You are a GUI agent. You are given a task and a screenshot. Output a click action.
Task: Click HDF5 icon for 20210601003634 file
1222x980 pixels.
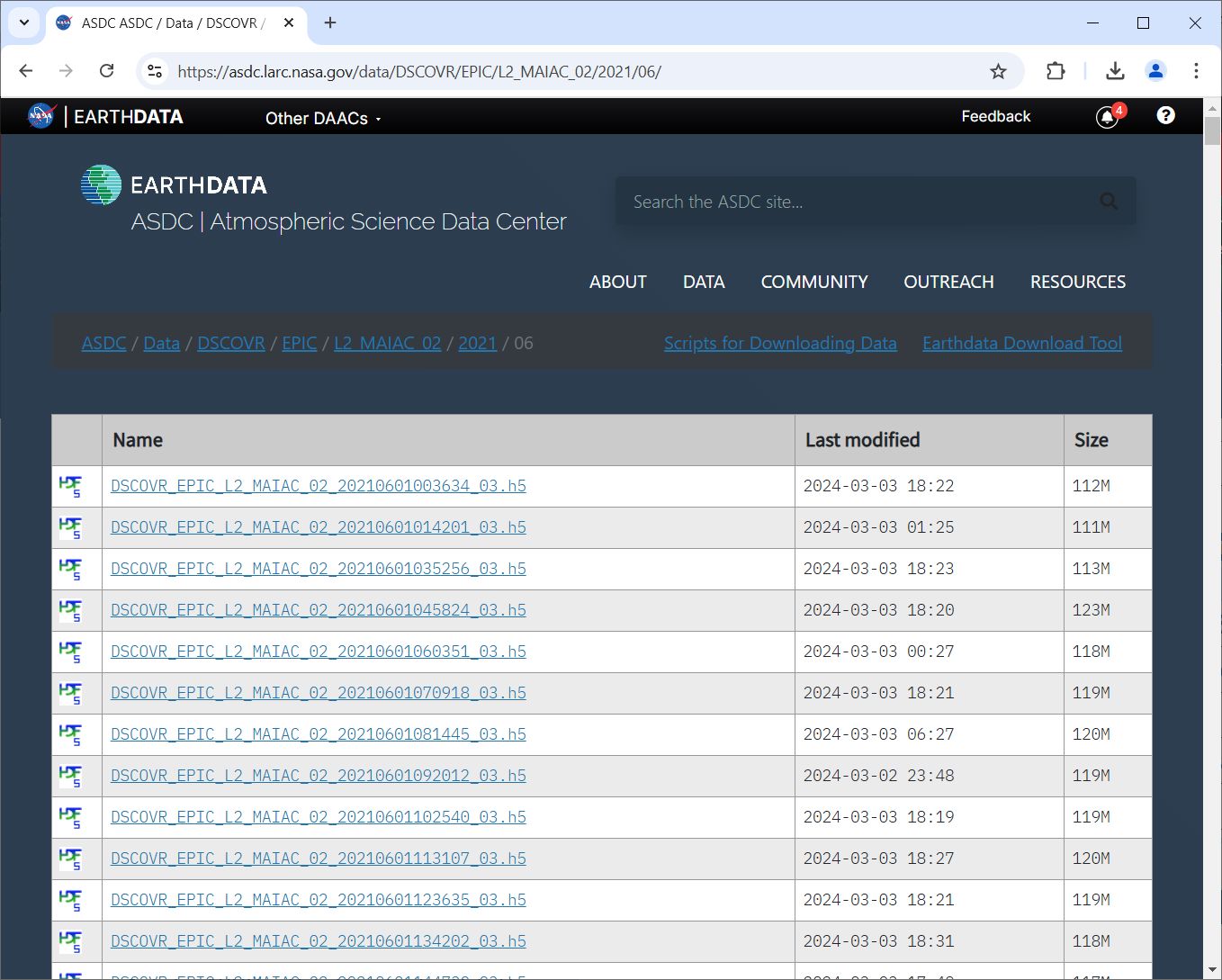pyautogui.click(x=70, y=486)
